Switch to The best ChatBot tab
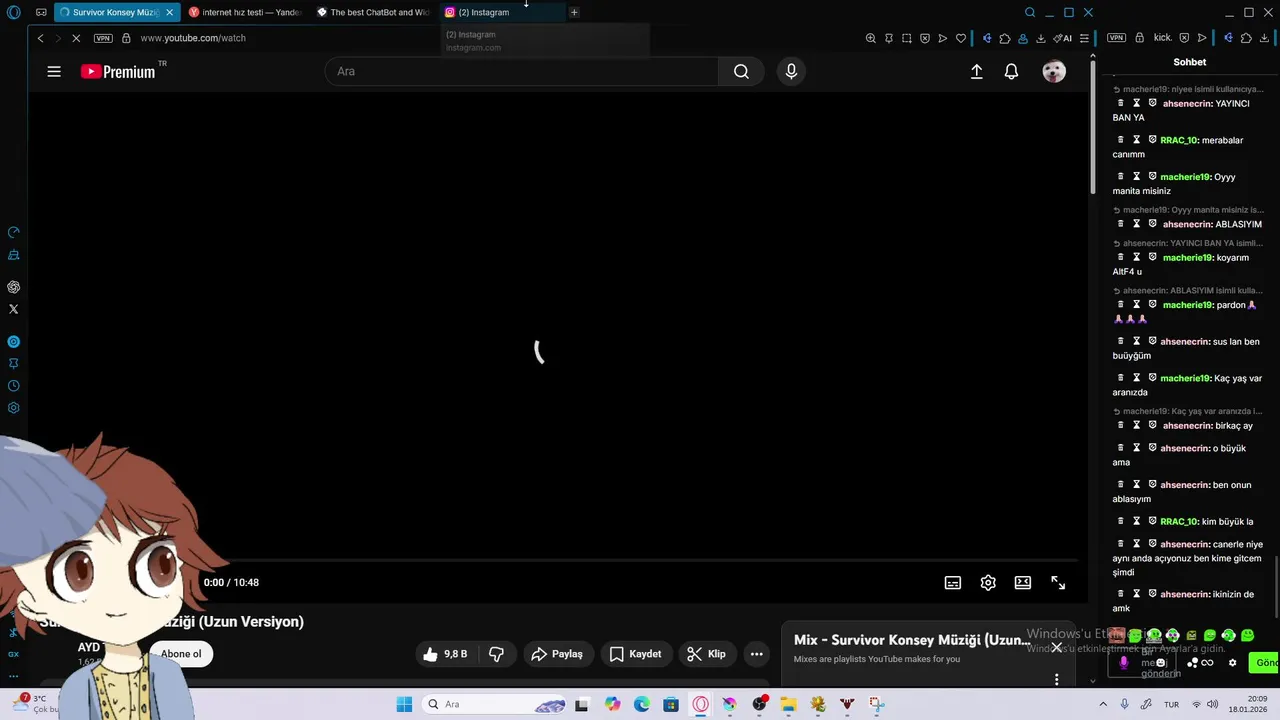The width and height of the screenshot is (1280, 720). tap(373, 12)
